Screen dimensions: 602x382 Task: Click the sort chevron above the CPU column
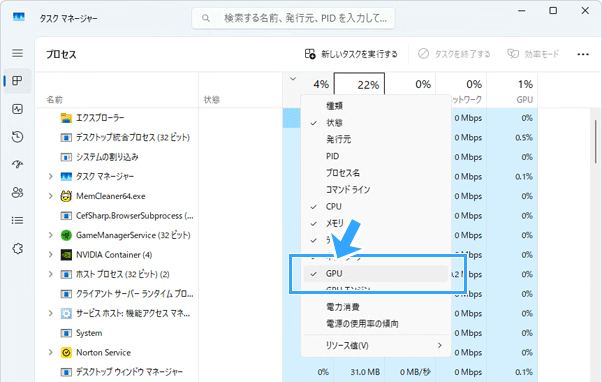pyautogui.click(x=293, y=79)
